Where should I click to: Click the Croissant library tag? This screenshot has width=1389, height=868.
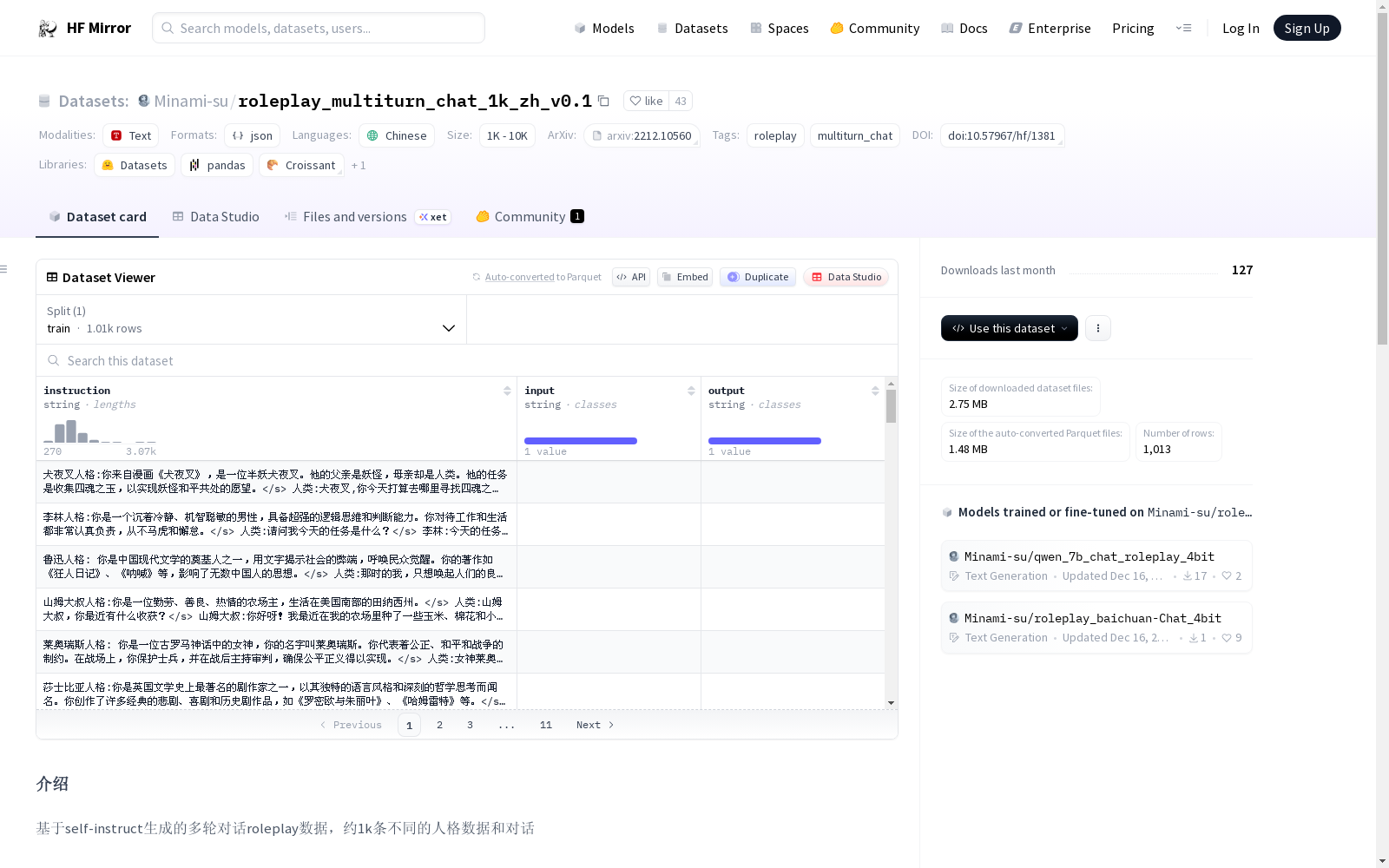click(301, 165)
